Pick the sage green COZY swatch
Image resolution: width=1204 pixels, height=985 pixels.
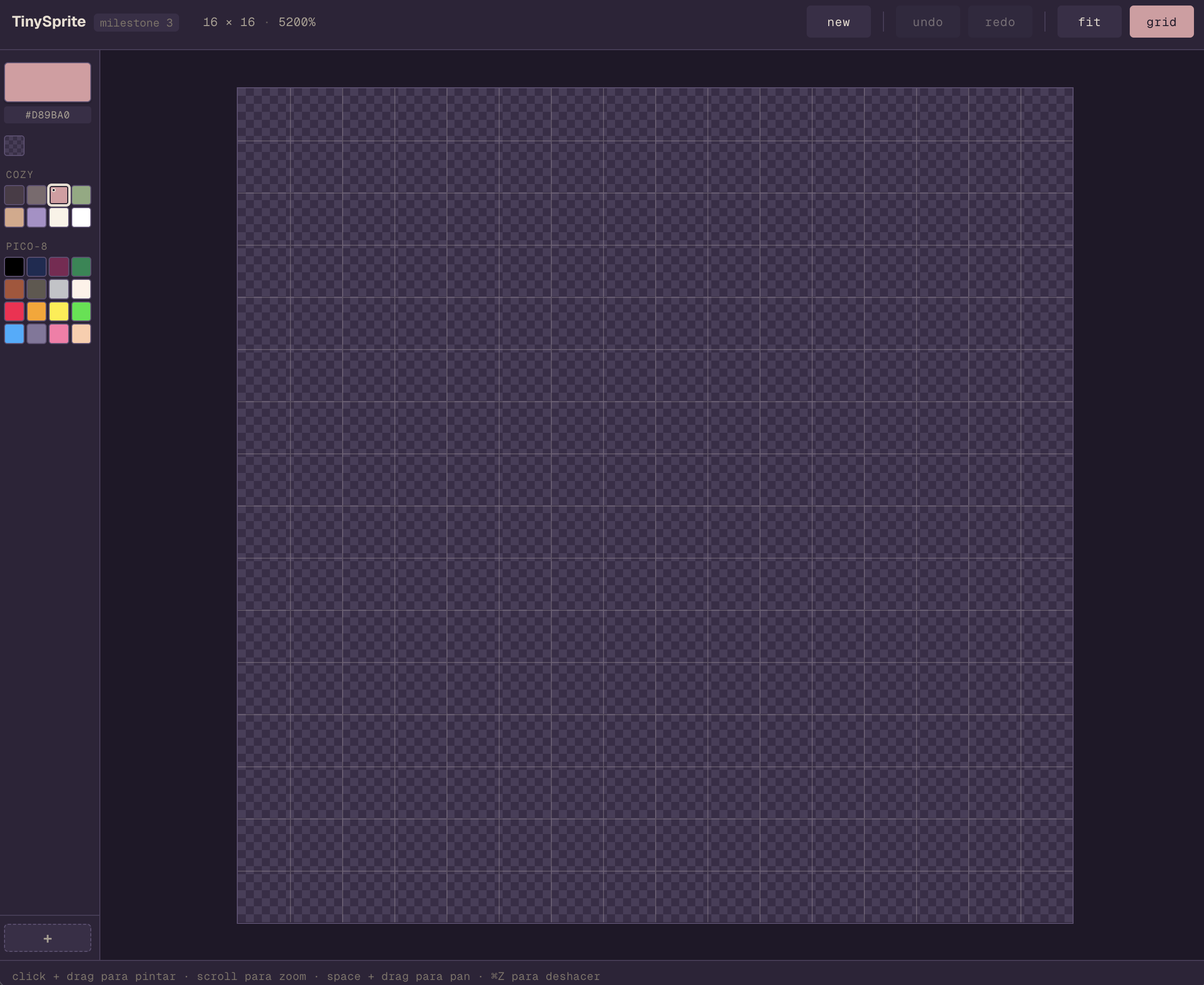point(81,195)
